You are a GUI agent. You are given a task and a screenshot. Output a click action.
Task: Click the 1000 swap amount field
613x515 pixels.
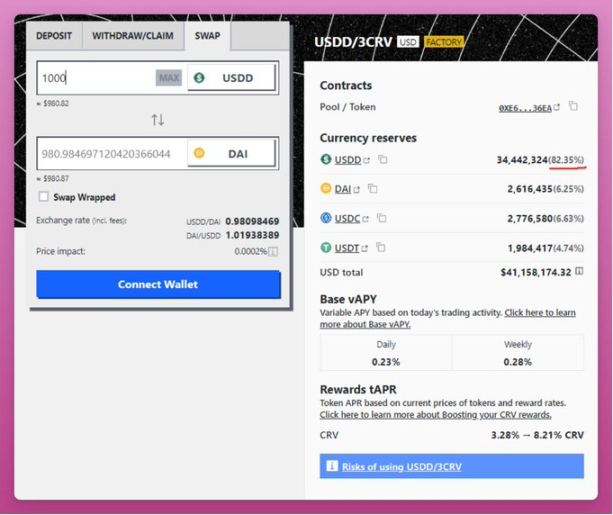[x=95, y=78]
